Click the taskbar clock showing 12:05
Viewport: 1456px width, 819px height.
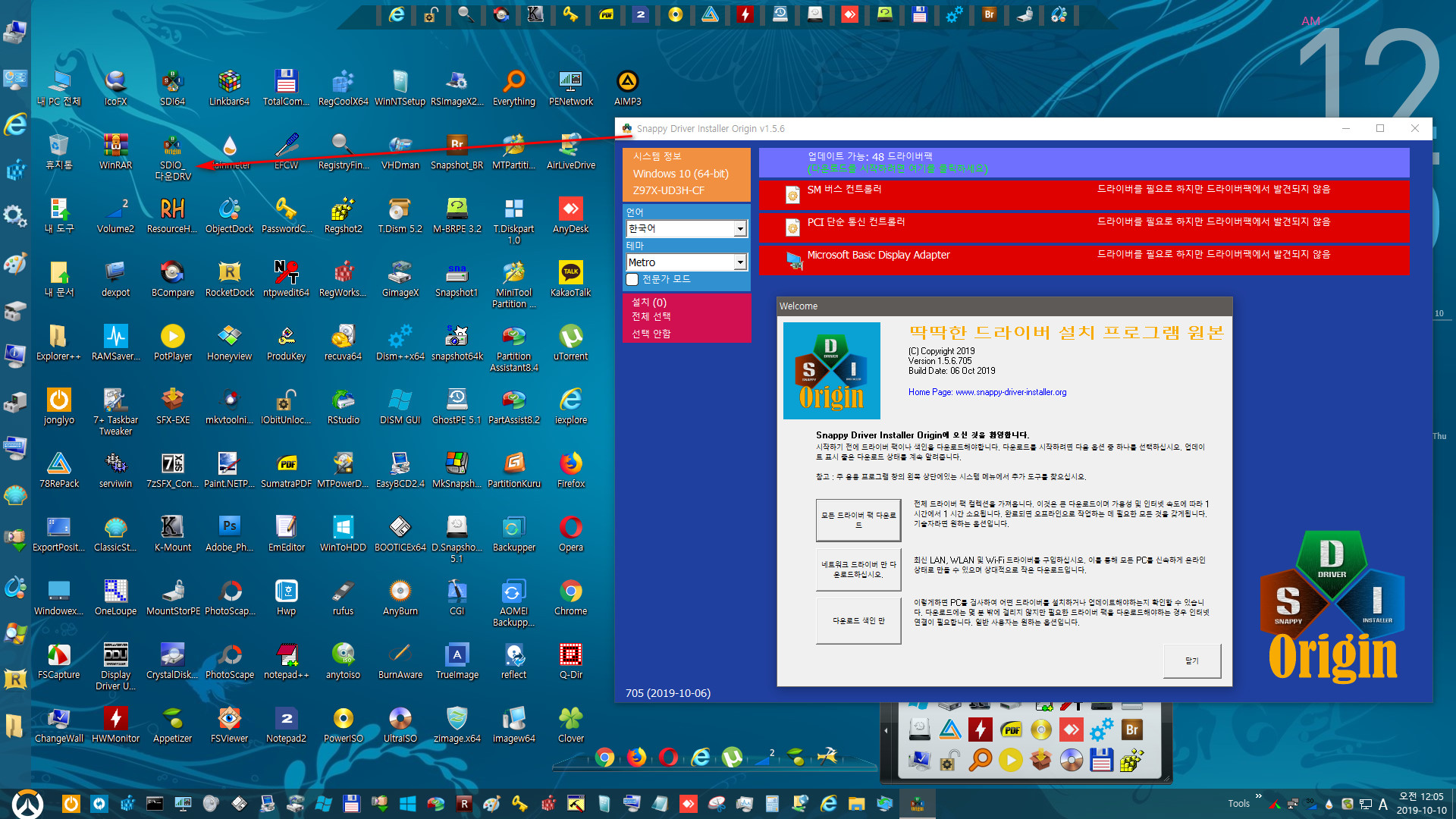[1422, 804]
